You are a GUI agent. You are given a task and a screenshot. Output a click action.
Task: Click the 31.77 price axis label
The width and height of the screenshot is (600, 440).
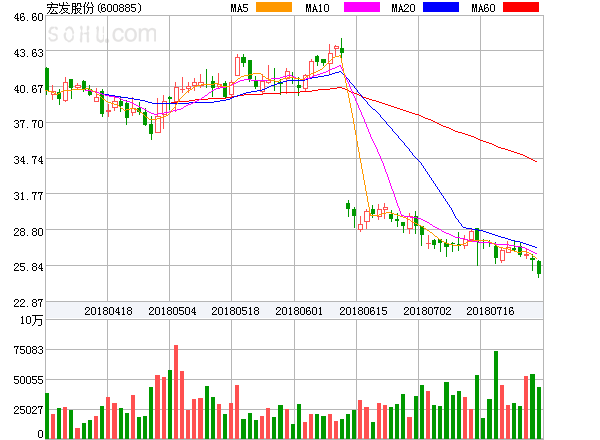click(28, 196)
